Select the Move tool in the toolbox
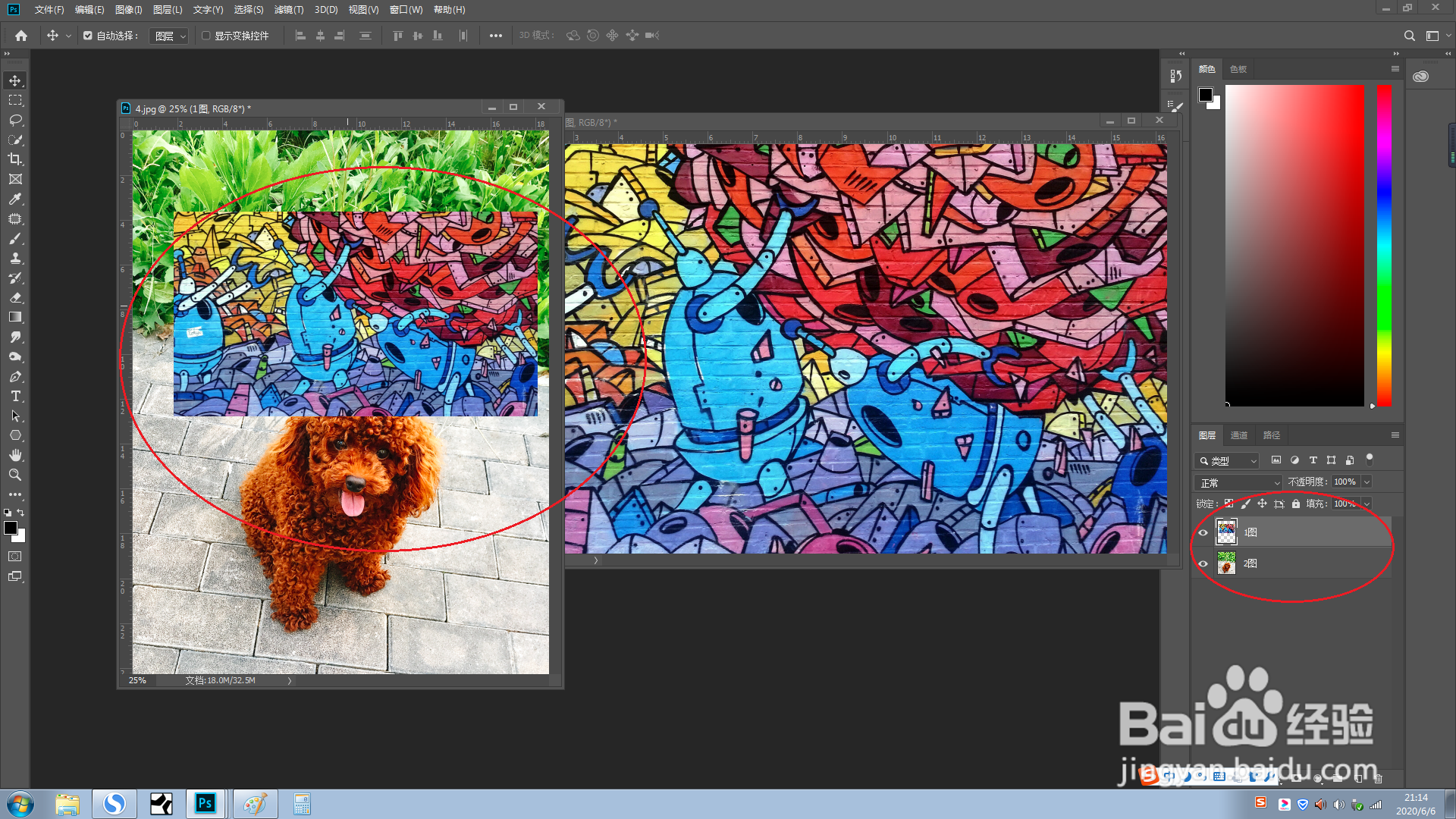Image resolution: width=1456 pixels, height=819 pixels. click(x=15, y=80)
